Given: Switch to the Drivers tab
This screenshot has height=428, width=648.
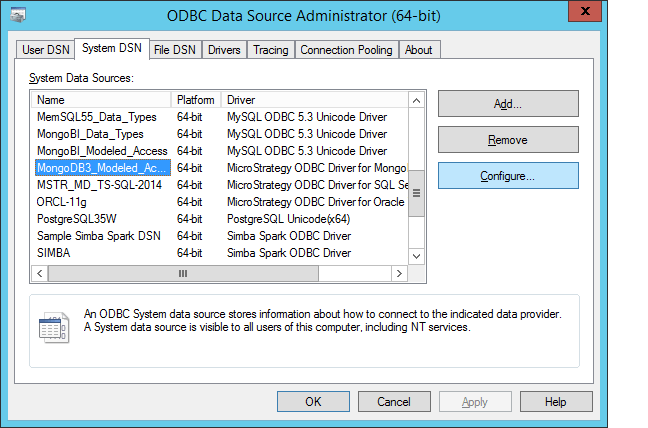Looking at the screenshot, I should [224, 50].
